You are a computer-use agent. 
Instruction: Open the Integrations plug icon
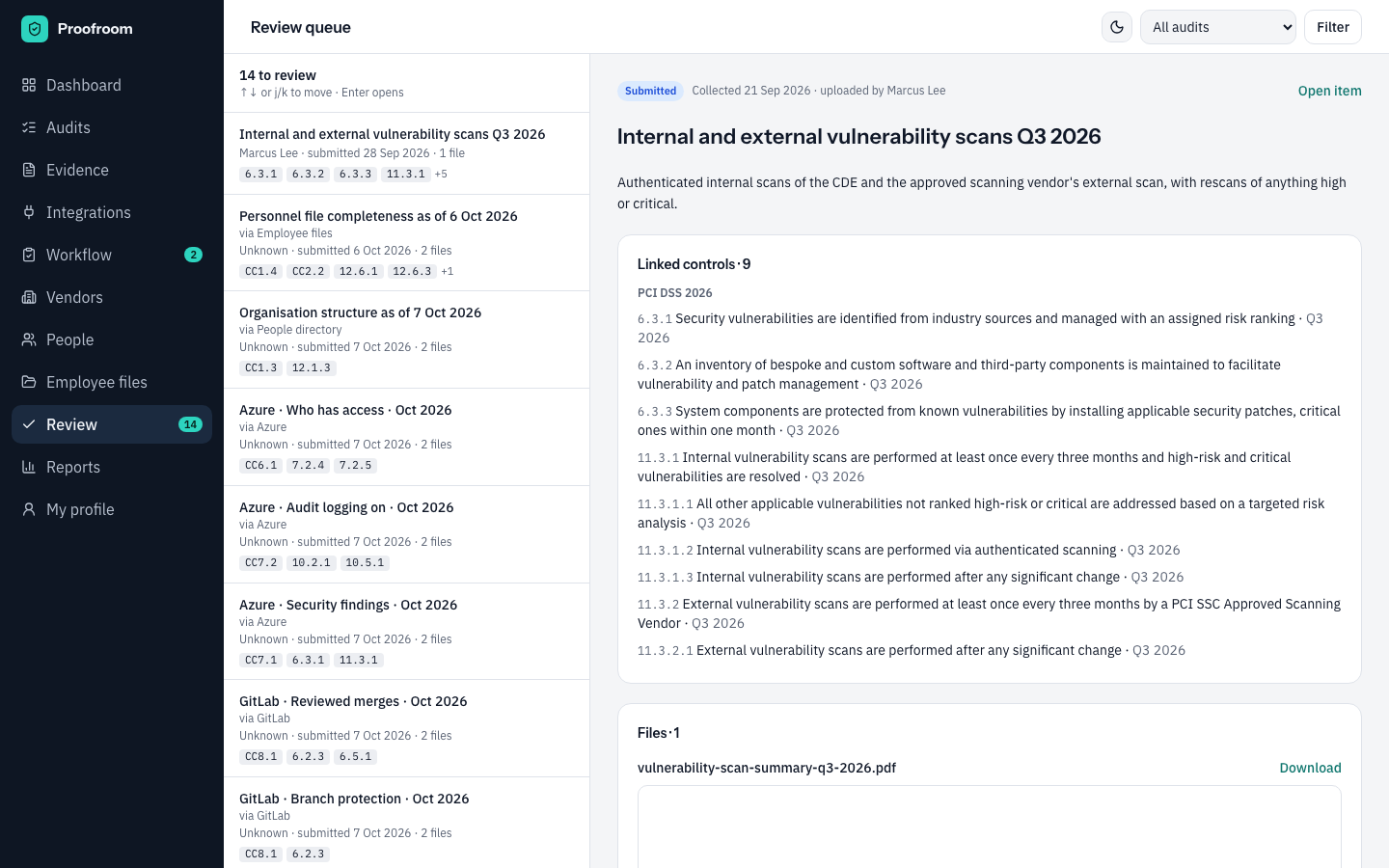(29, 212)
